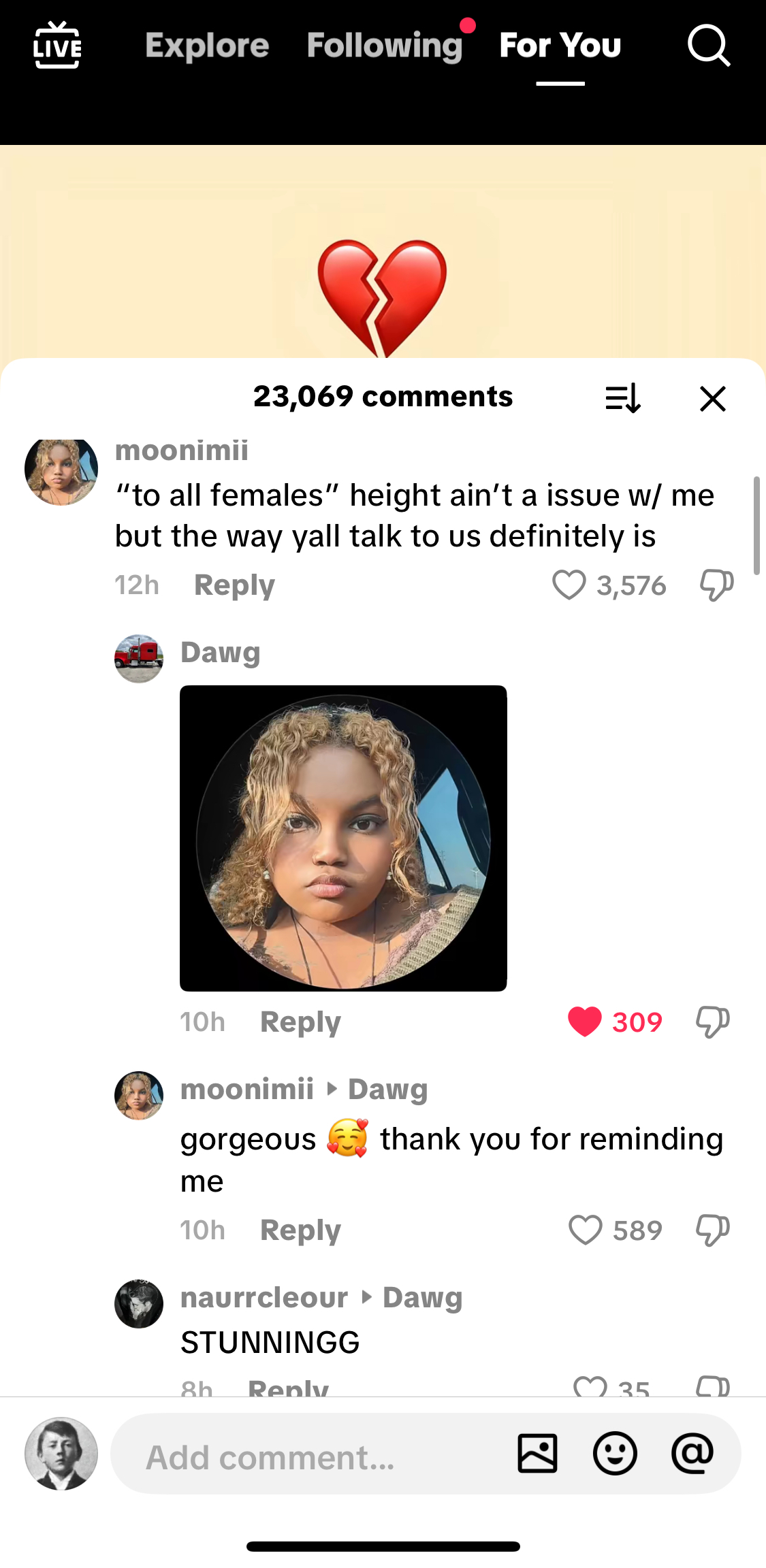This screenshot has height=1568, width=766.
Task: Switch to the Following tab
Action: 385,46
